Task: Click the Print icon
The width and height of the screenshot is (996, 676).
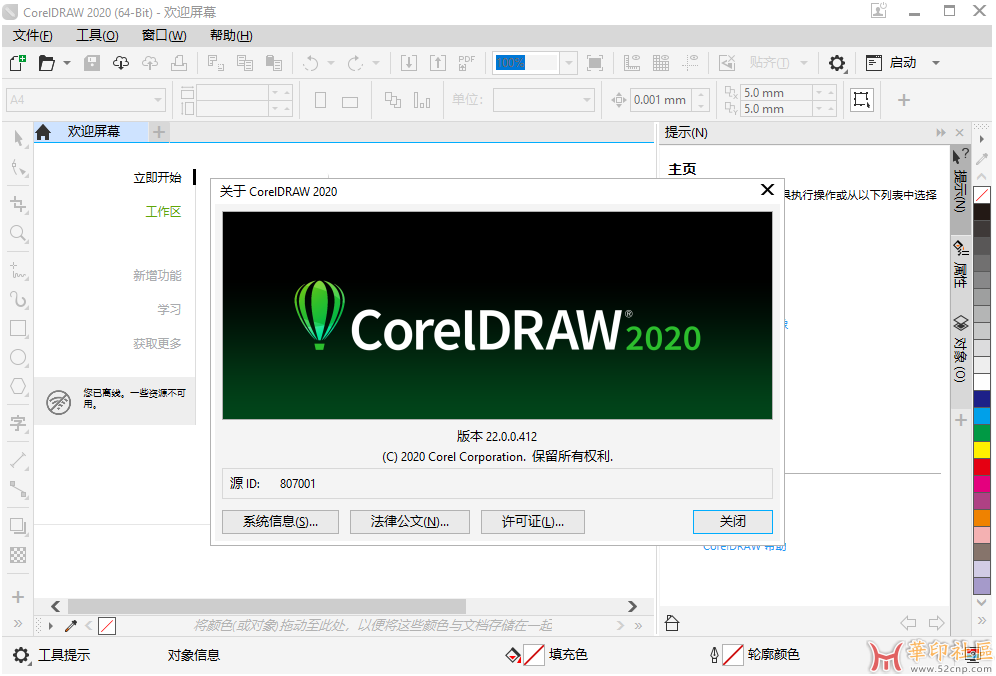Action: [x=179, y=62]
